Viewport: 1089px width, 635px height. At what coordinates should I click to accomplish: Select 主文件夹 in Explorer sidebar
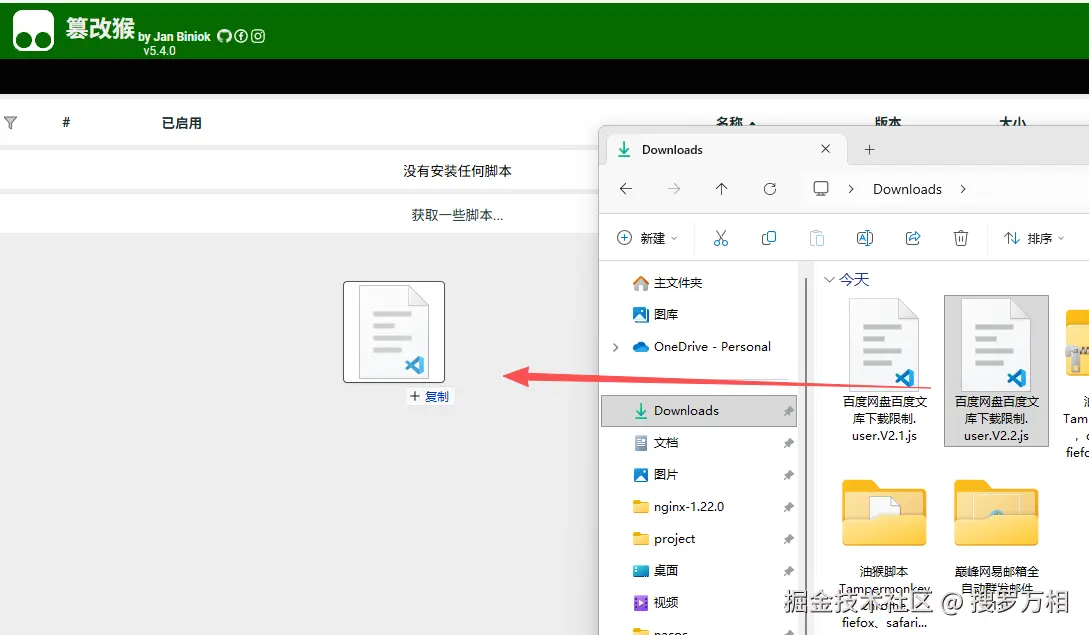coord(667,283)
